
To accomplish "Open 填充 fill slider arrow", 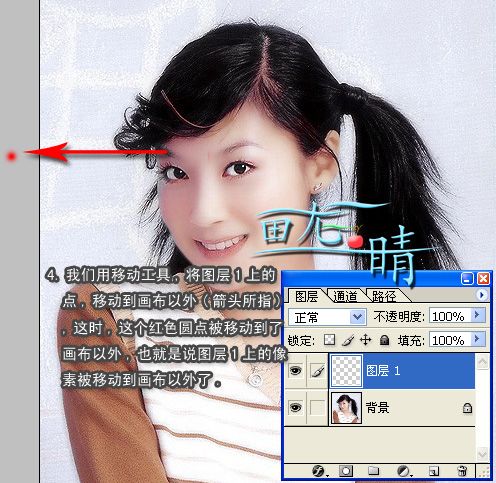I will coord(477,339).
